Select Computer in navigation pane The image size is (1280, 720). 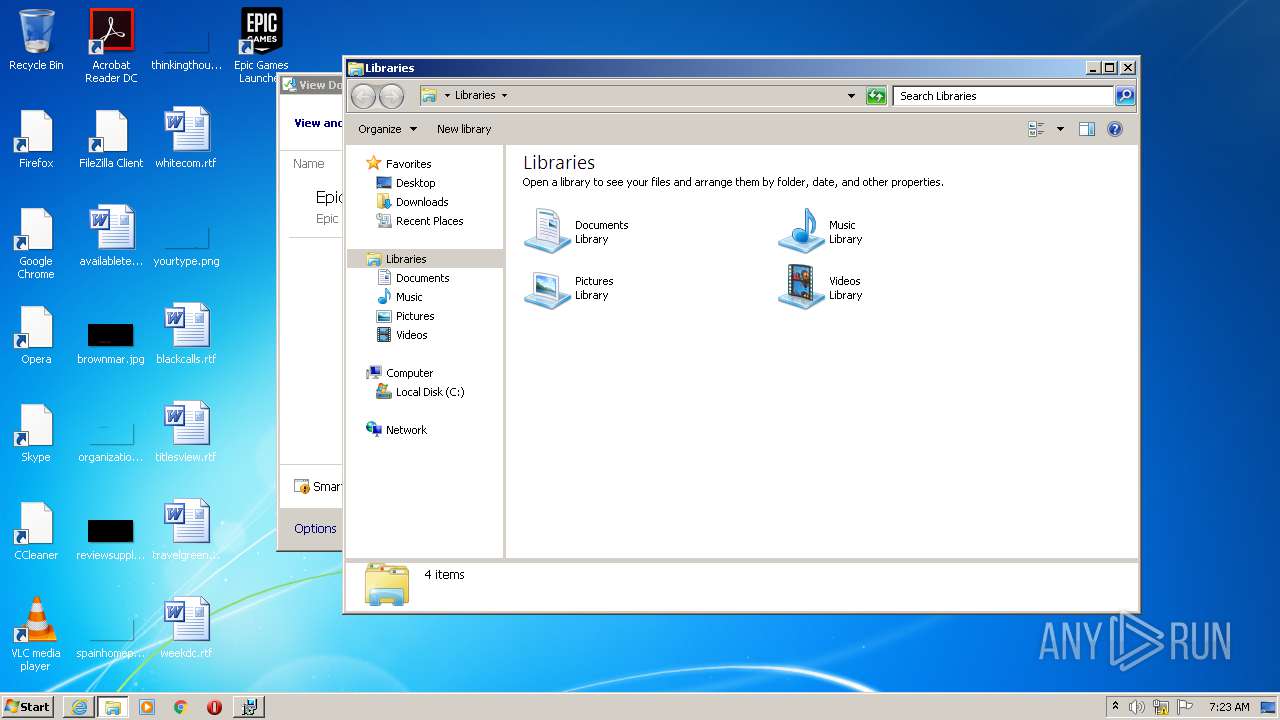[409, 373]
